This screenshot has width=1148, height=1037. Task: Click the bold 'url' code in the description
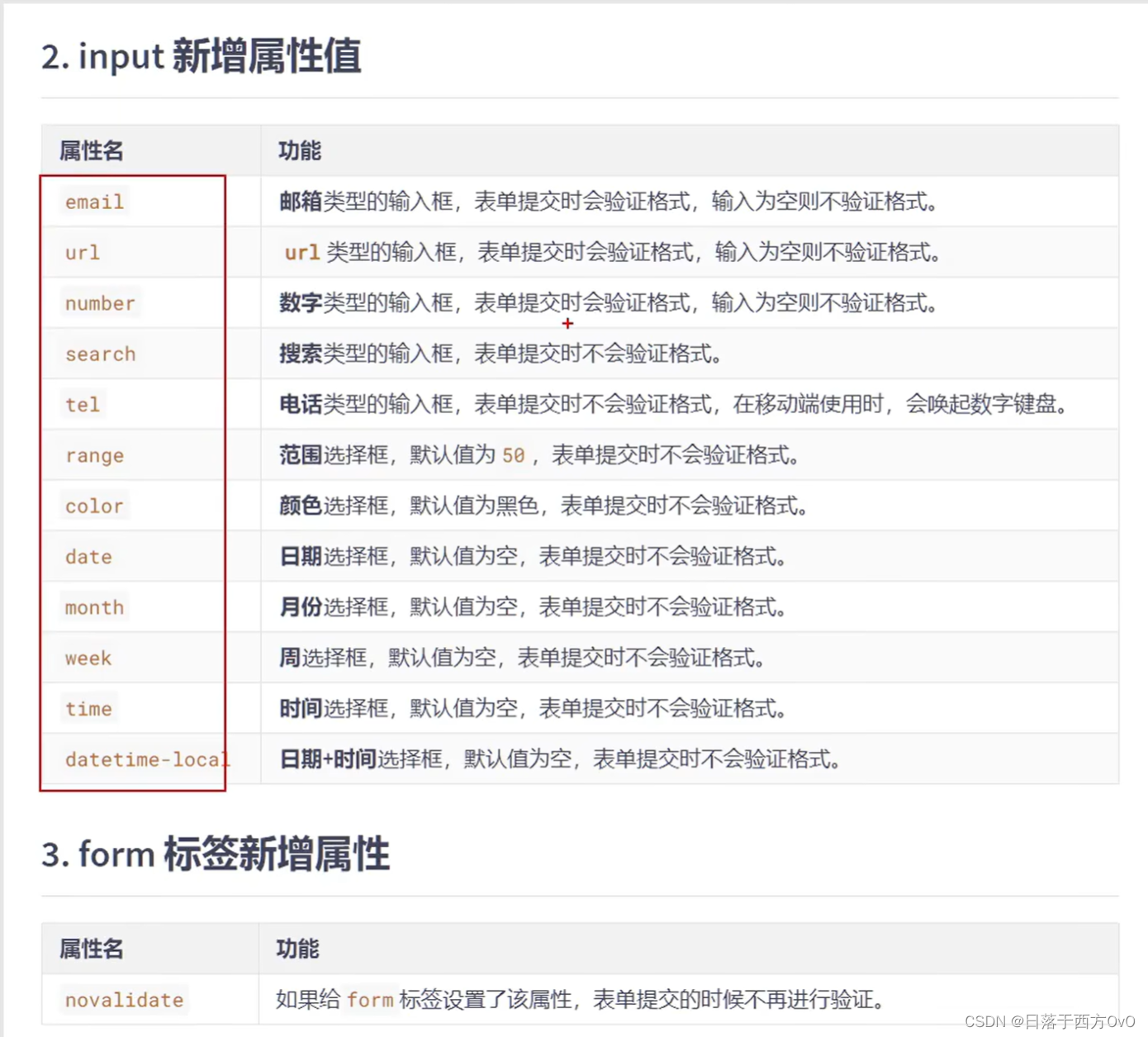point(301,252)
